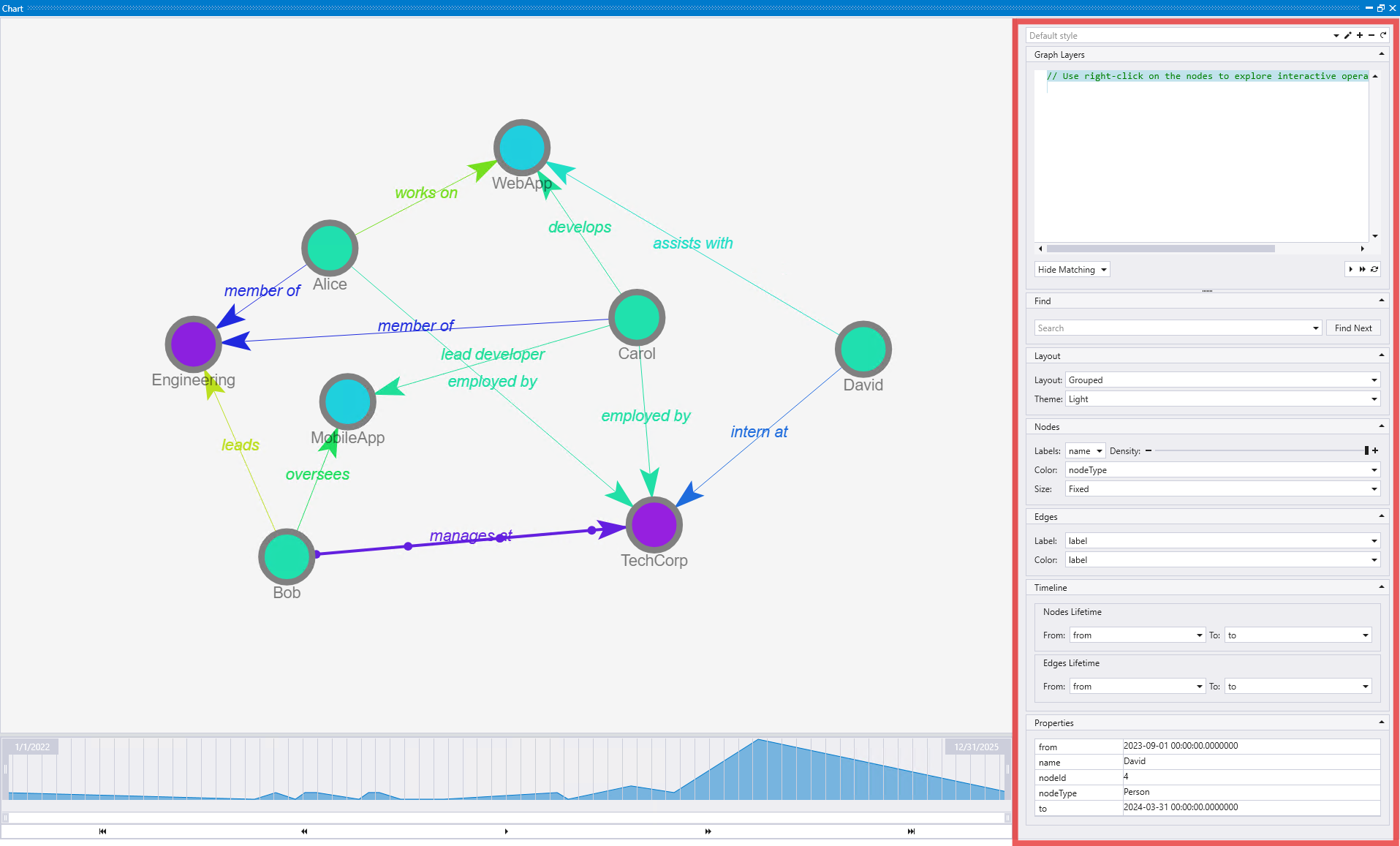Refresh graph layers with refresh icon
This screenshot has width=1400, height=846.
point(1374,269)
